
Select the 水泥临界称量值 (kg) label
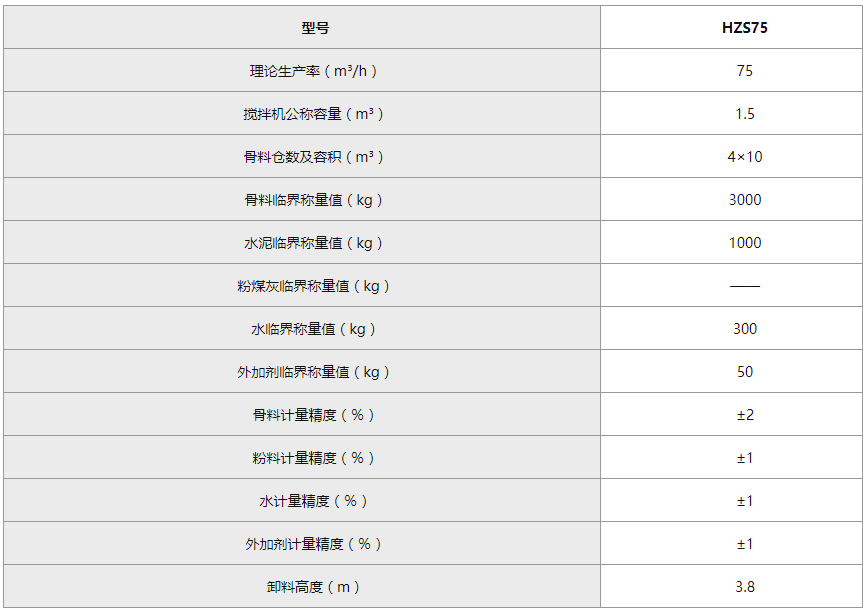pyautogui.click(x=314, y=243)
